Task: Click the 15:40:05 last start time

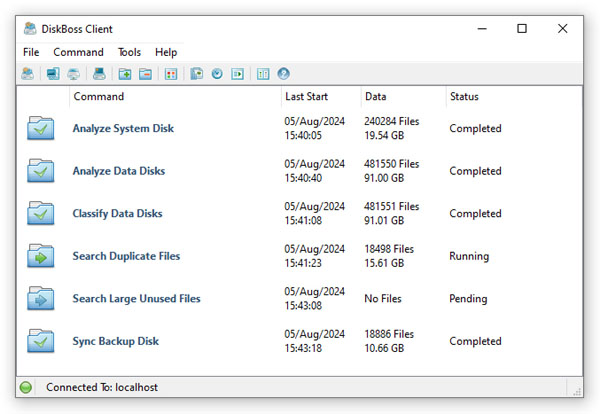Action: click(303, 135)
